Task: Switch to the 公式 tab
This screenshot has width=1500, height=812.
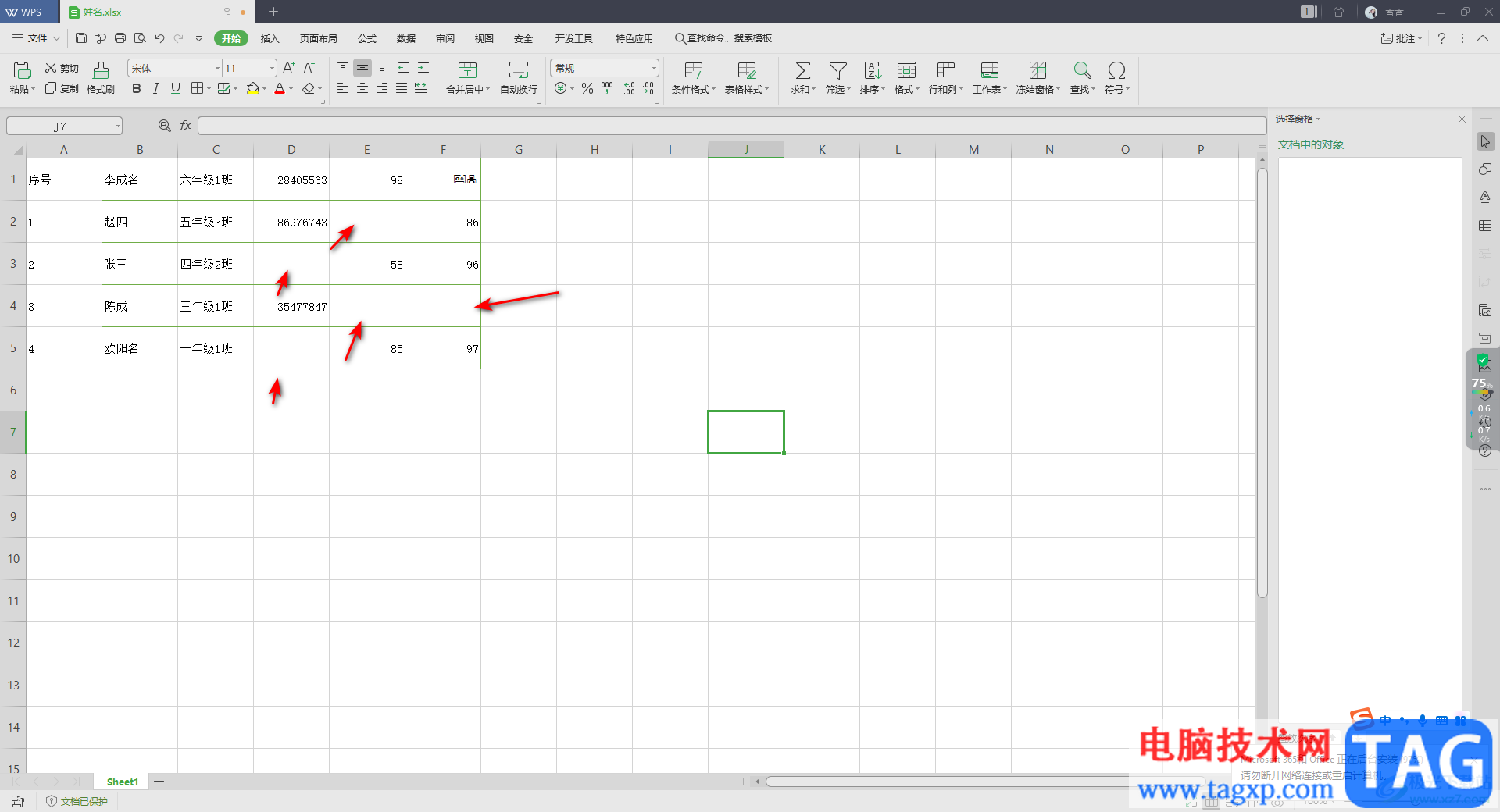Action: pyautogui.click(x=366, y=38)
